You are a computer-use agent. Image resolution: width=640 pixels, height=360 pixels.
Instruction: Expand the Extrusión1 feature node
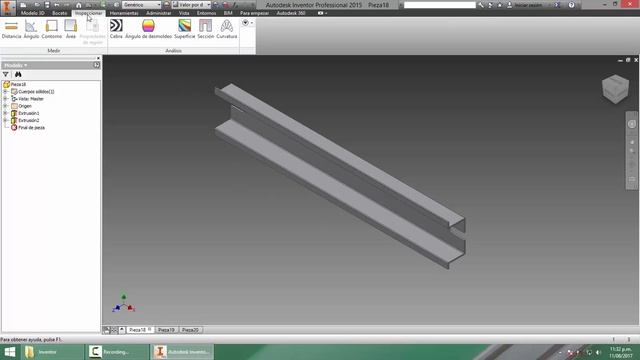5,113
